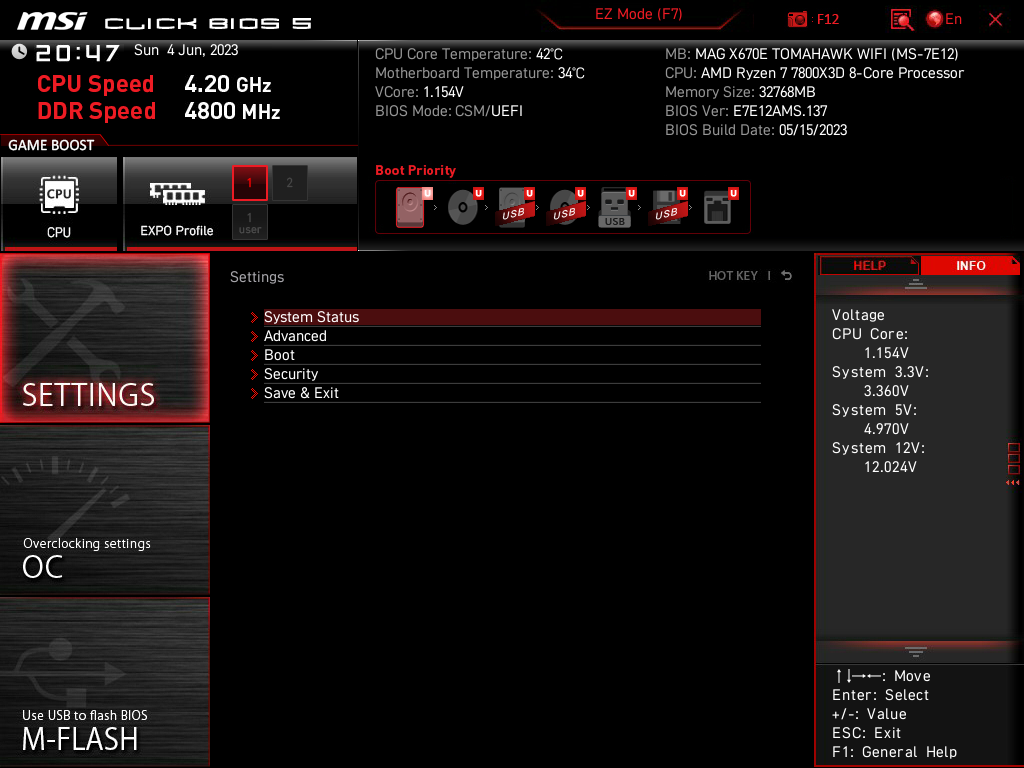Select the optical disc boot device icon
Screen dimensions: 1024x768
click(463, 208)
